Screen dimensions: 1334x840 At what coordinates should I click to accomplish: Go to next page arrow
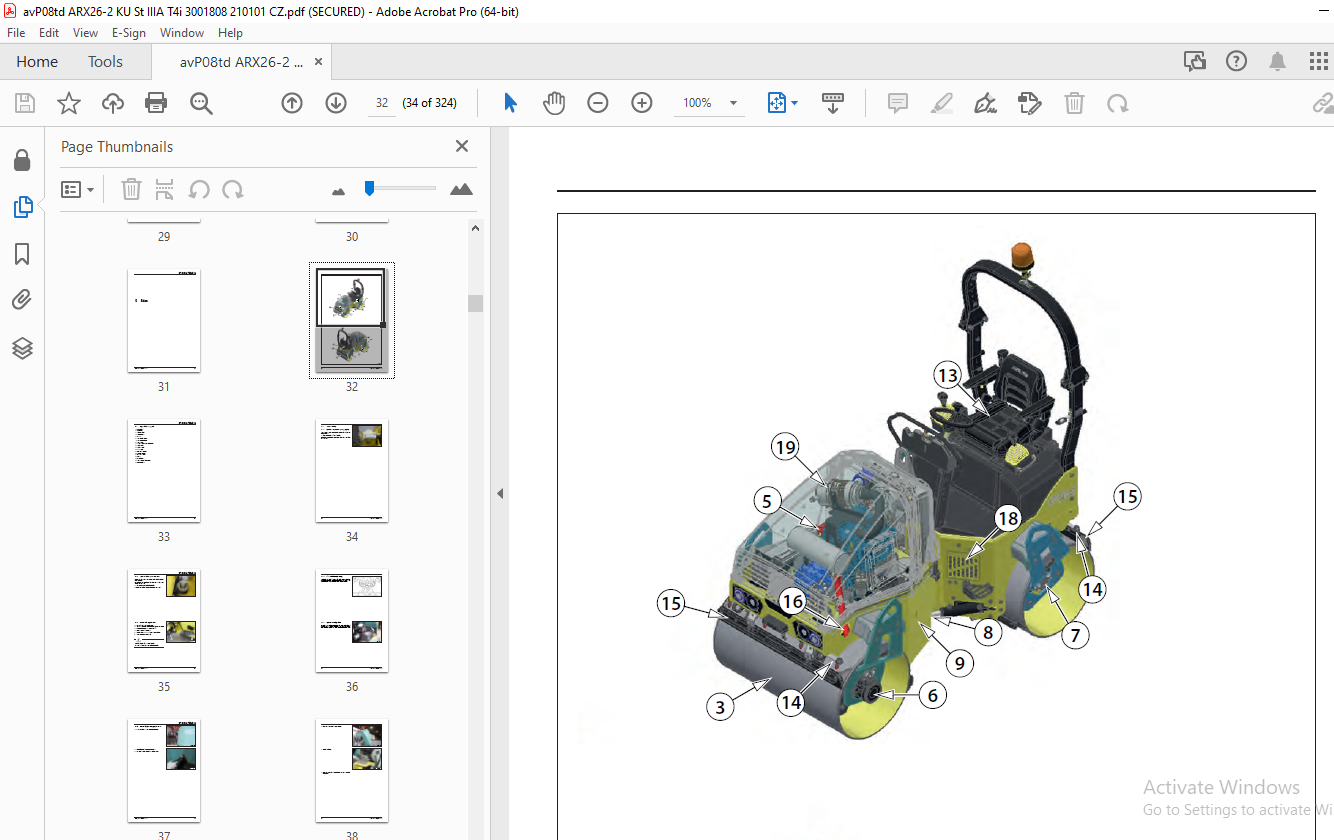[336, 103]
